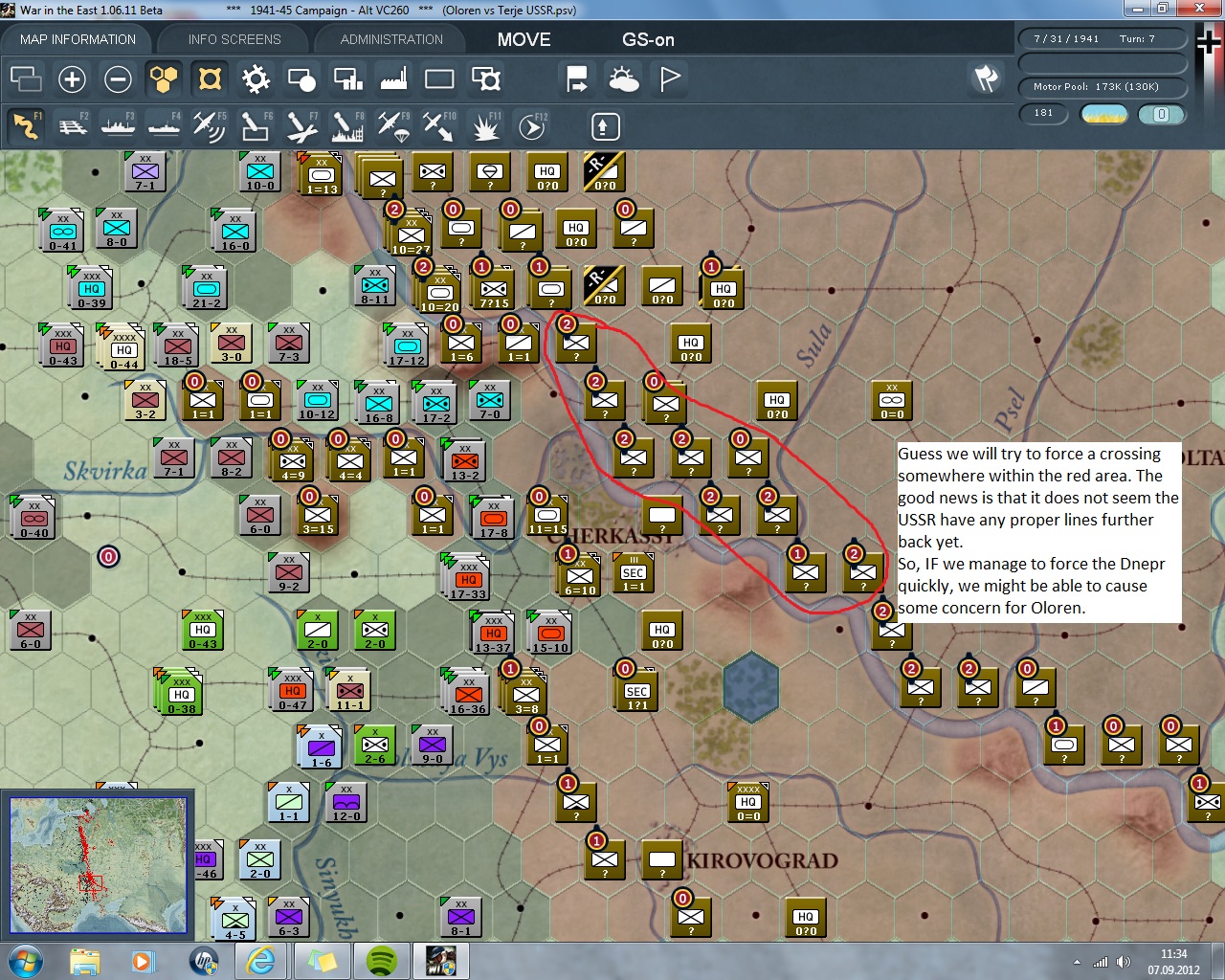Image resolution: width=1225 pixels, height=980 pixels.
Task: Select the Soviet stack labeled 10=27
Action: (410, 233)
